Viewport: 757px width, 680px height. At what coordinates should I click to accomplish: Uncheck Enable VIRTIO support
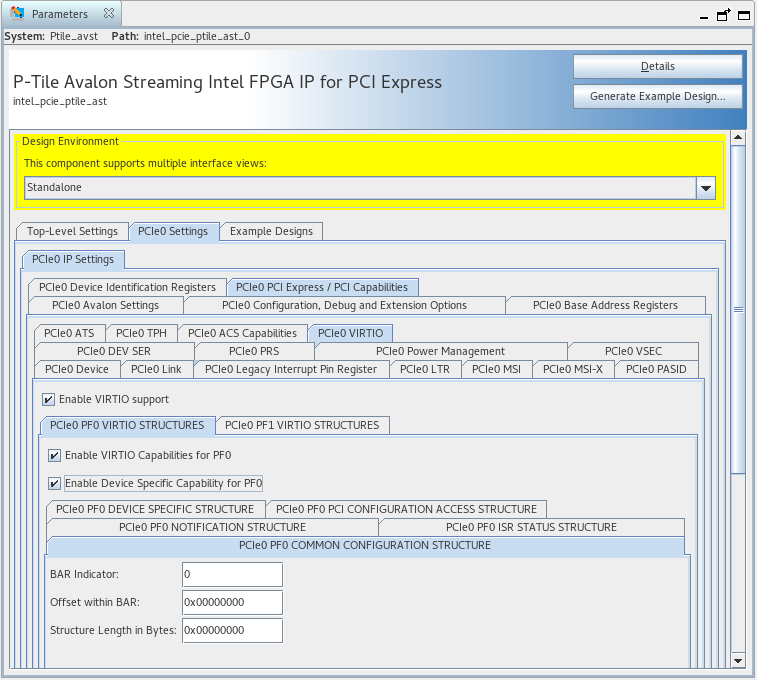(x=49, y=399)
